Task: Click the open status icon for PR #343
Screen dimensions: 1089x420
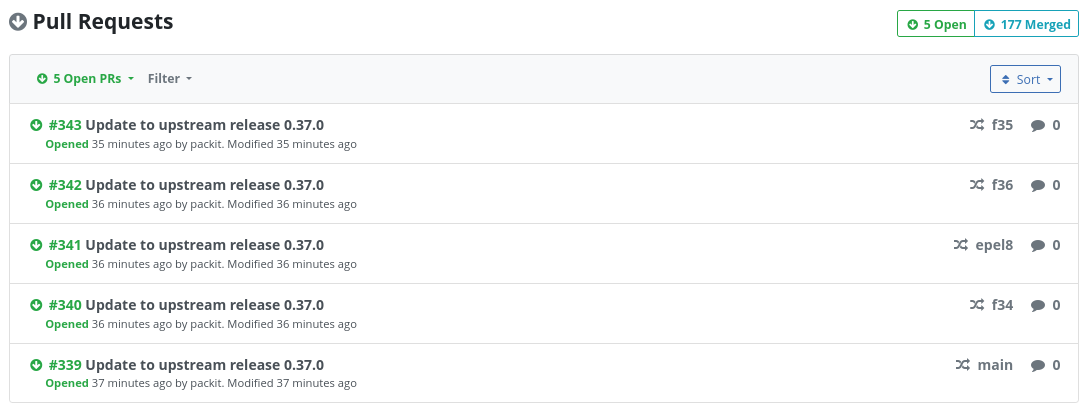Action: (36, 126)
